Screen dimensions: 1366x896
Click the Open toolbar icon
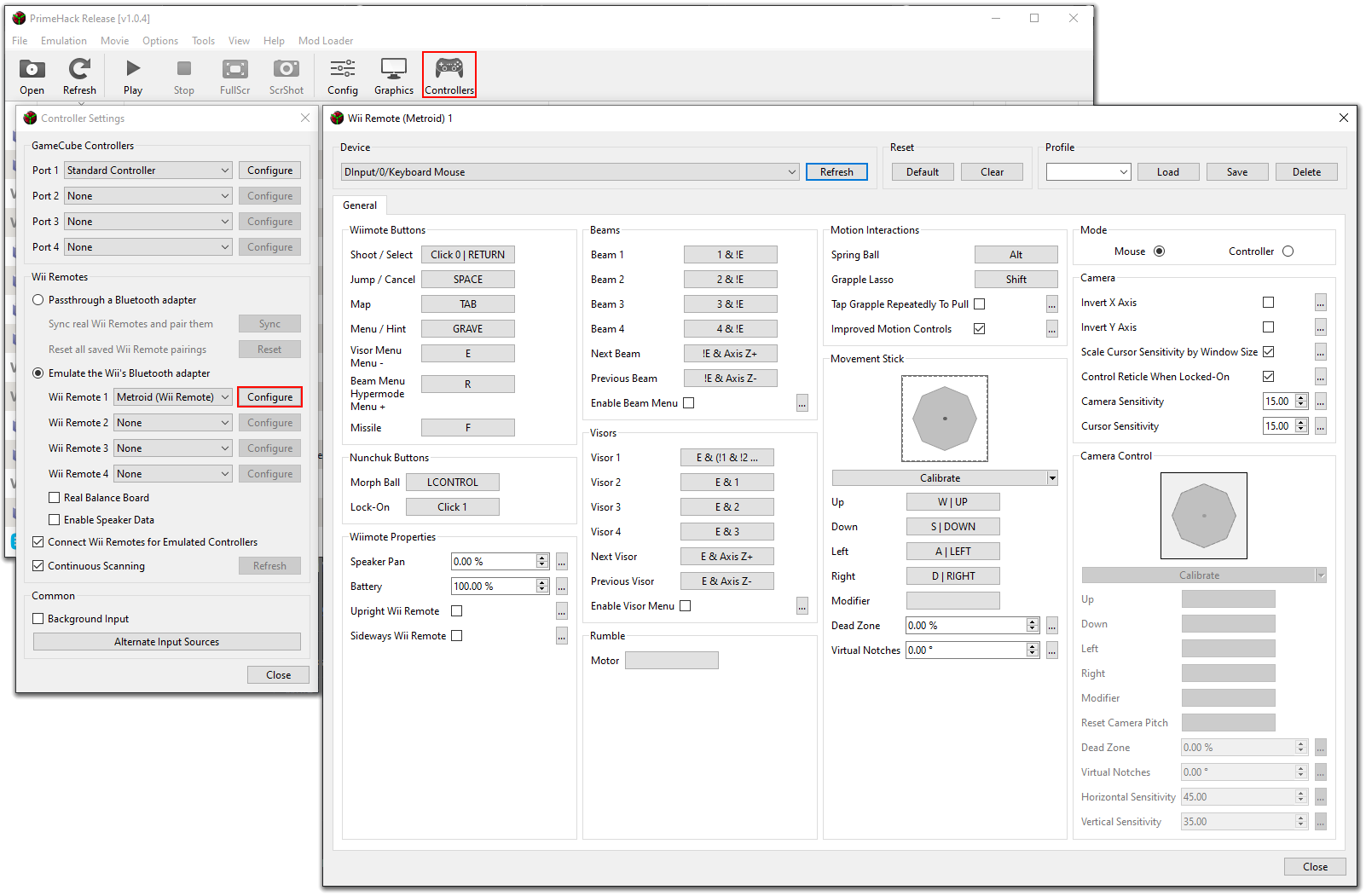[x=32, y=76]
